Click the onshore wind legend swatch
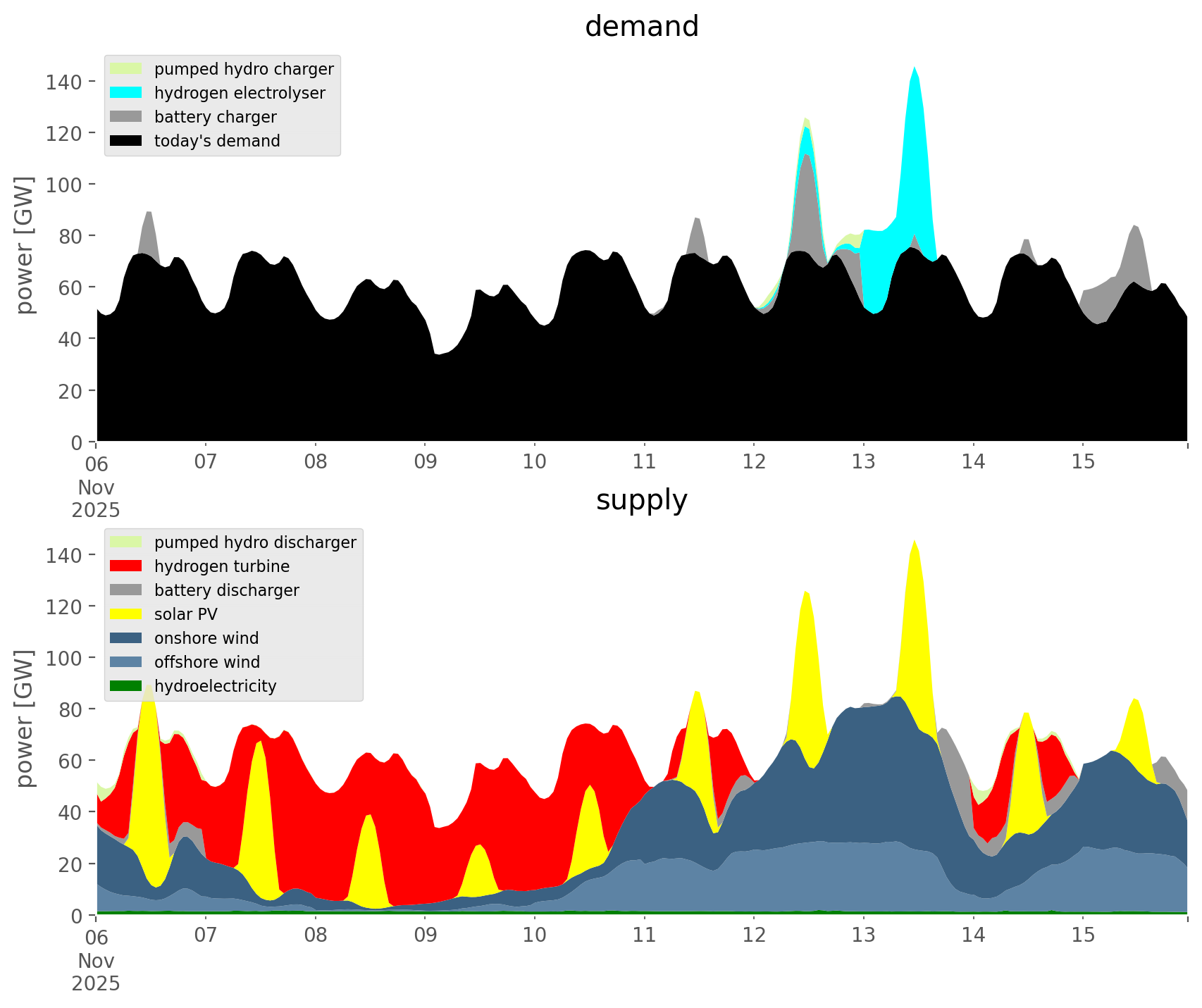 (126, 638)
